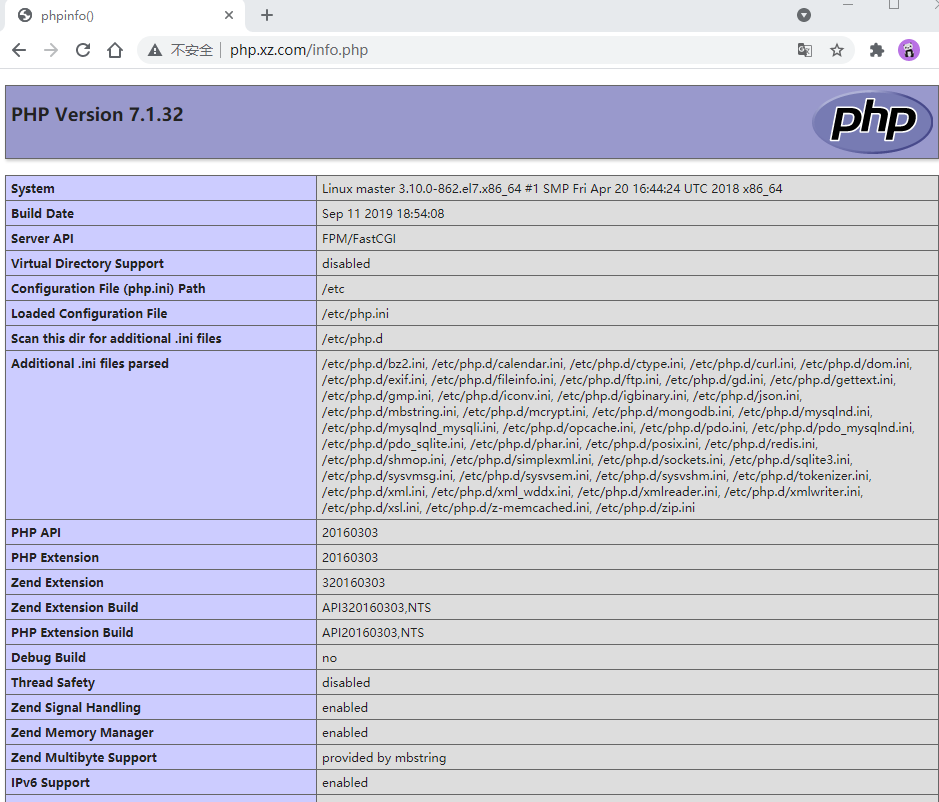Click the PHP Version 7.1.32 heading
This screenshot has width=939, height=802.
click(97, 114)
